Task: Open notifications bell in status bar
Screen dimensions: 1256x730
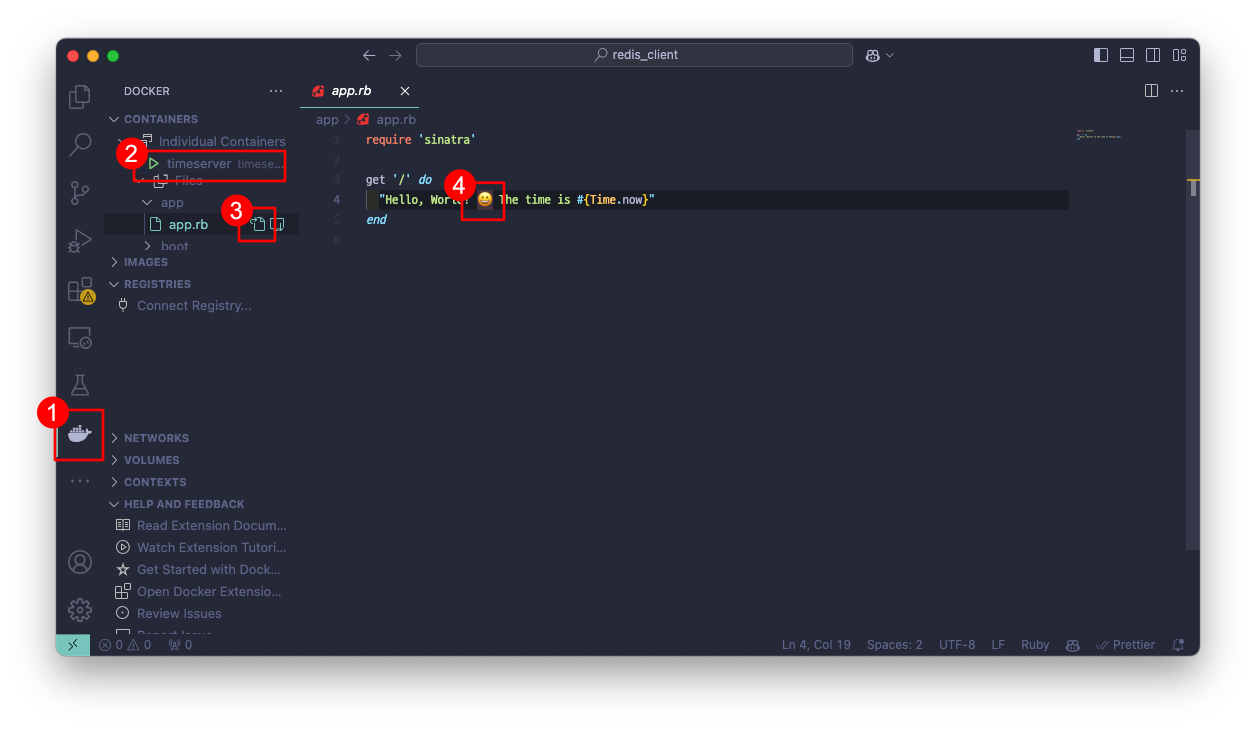Action: [x=1178, y=645]
